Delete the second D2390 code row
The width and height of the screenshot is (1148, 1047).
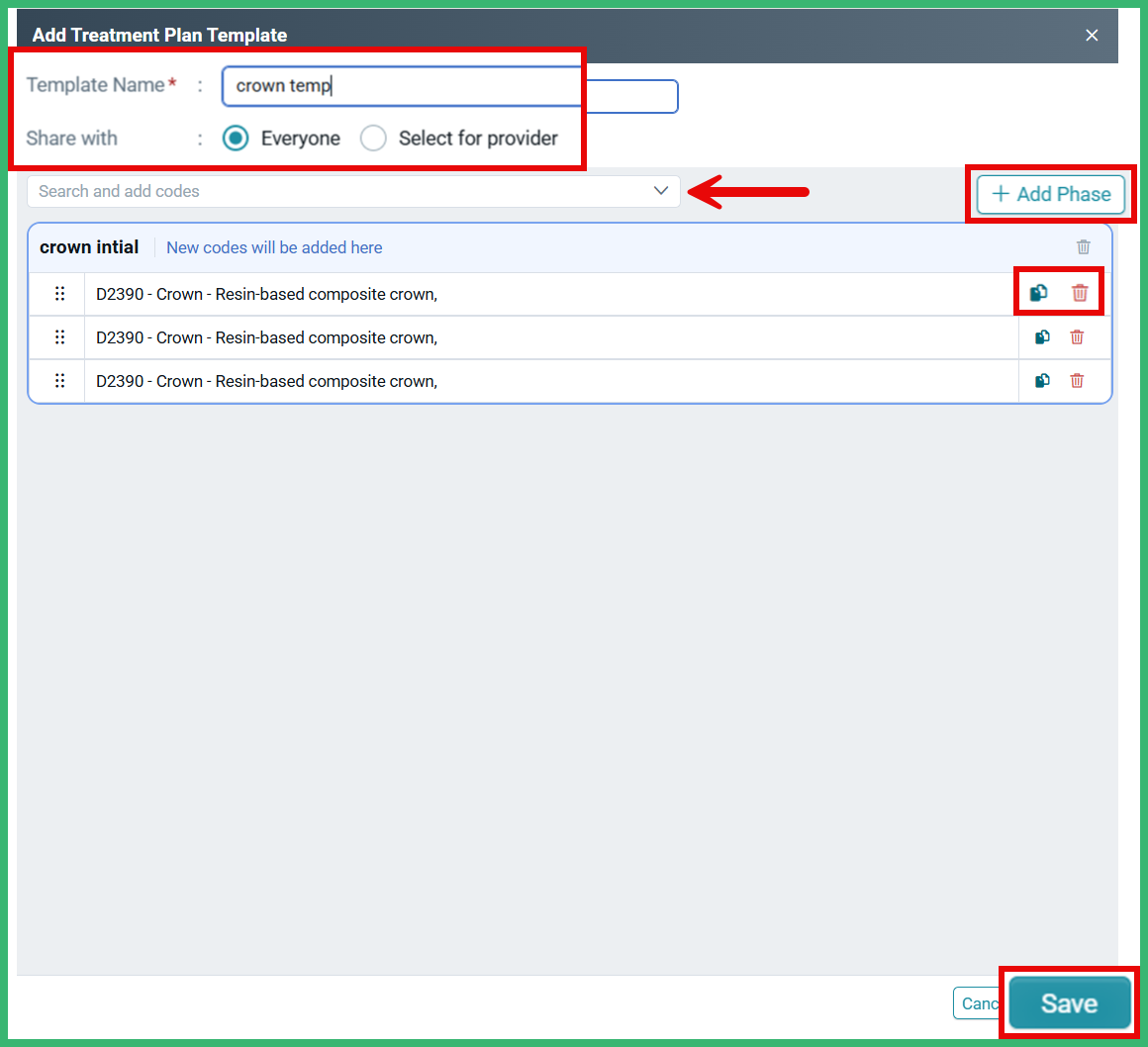(x=1077, y=336)
